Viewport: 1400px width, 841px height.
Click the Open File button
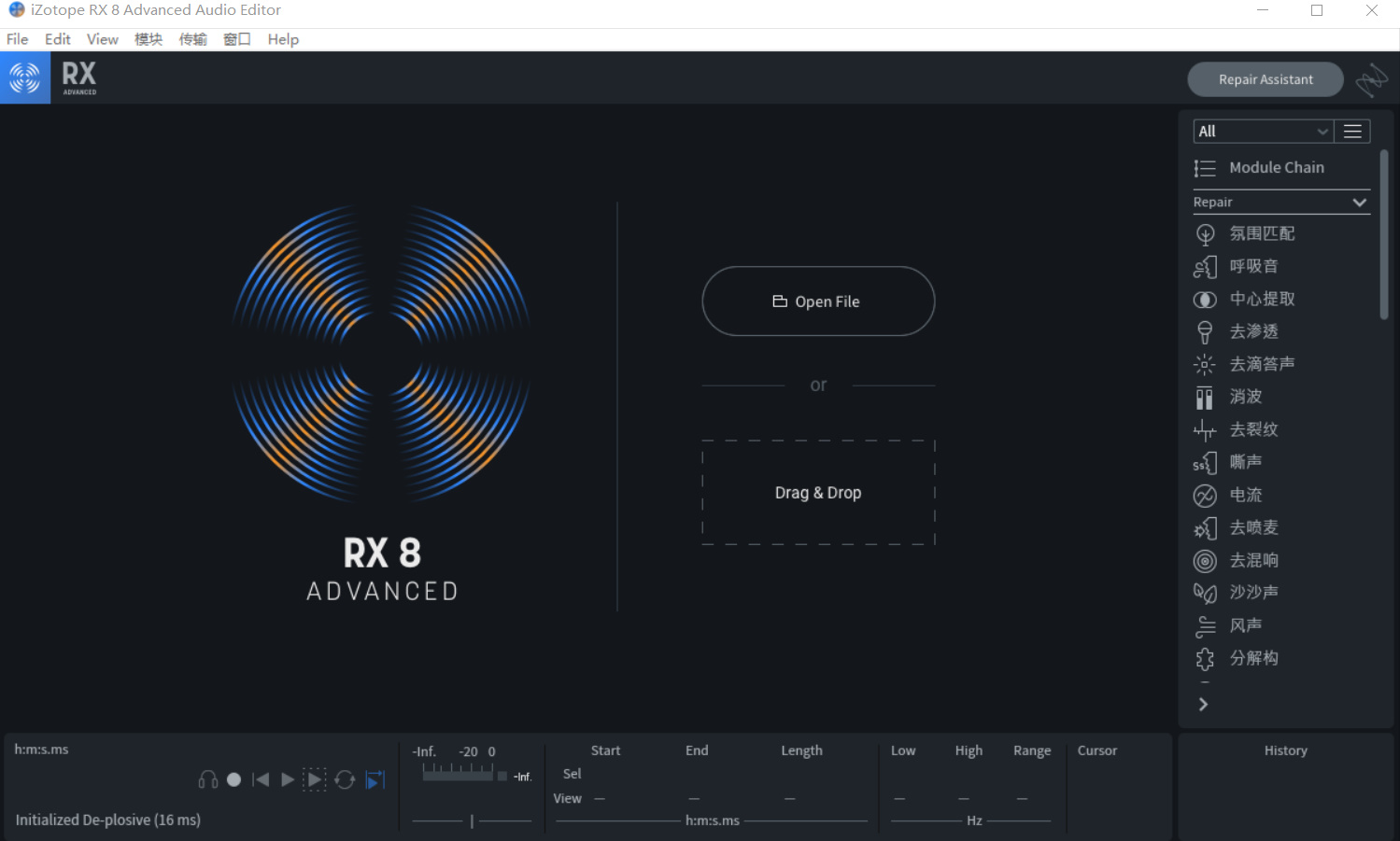click(x=818, y=301)
